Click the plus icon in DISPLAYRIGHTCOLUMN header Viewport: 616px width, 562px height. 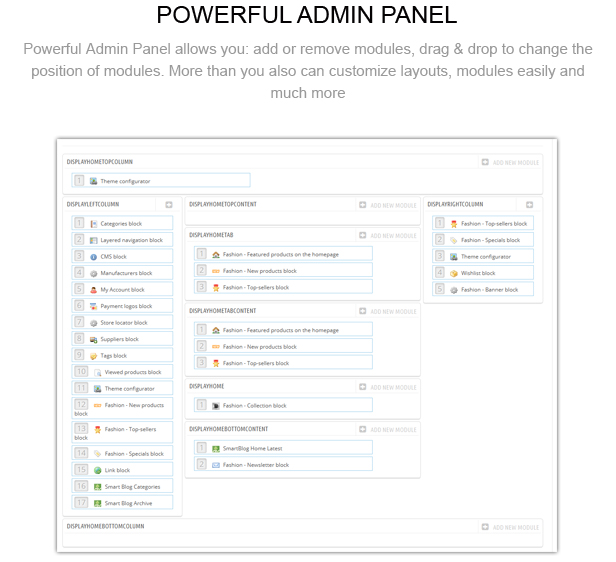[x=530, y=205]
